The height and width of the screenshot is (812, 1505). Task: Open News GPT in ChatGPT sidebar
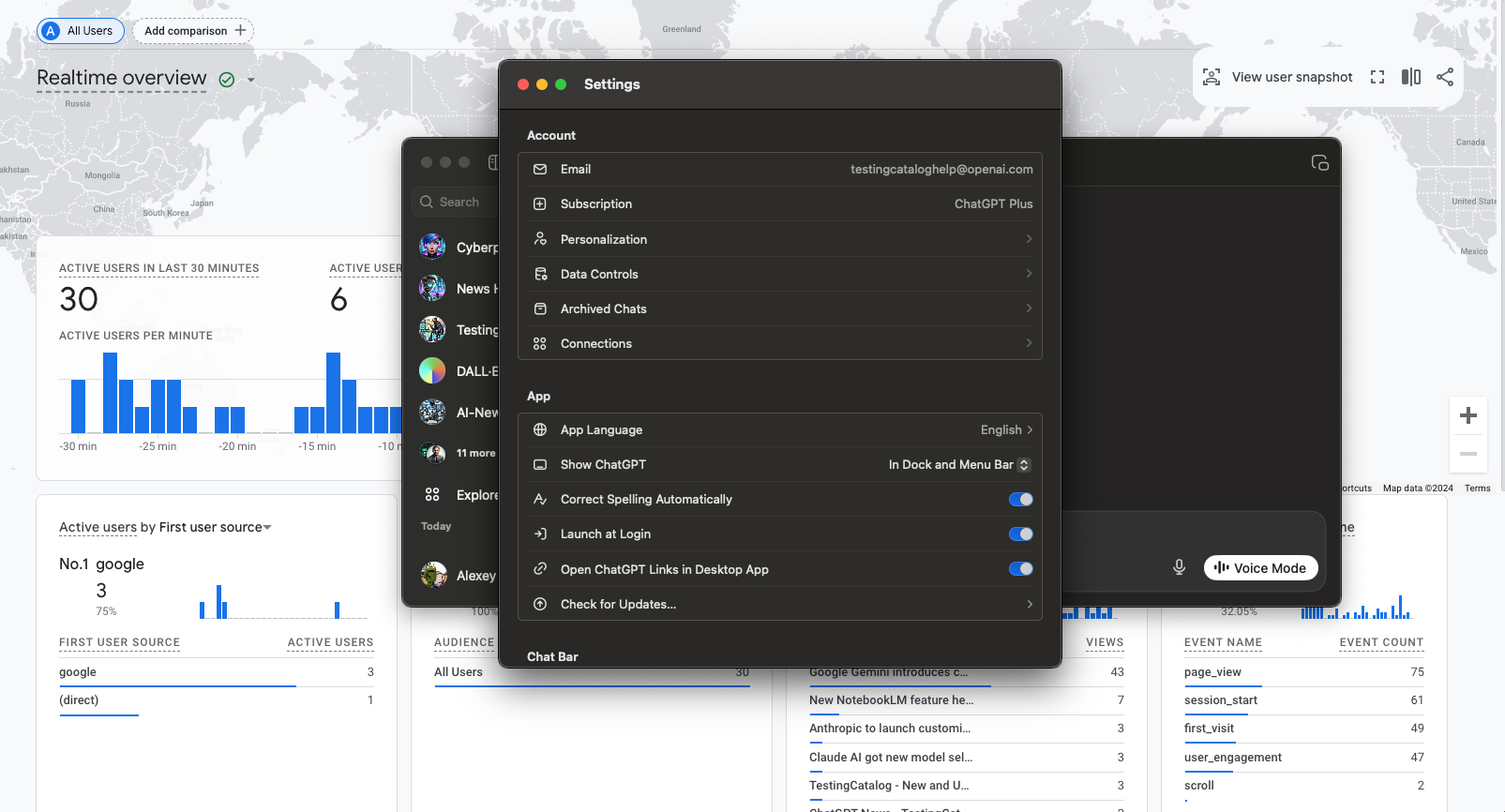tap(459, 289)
